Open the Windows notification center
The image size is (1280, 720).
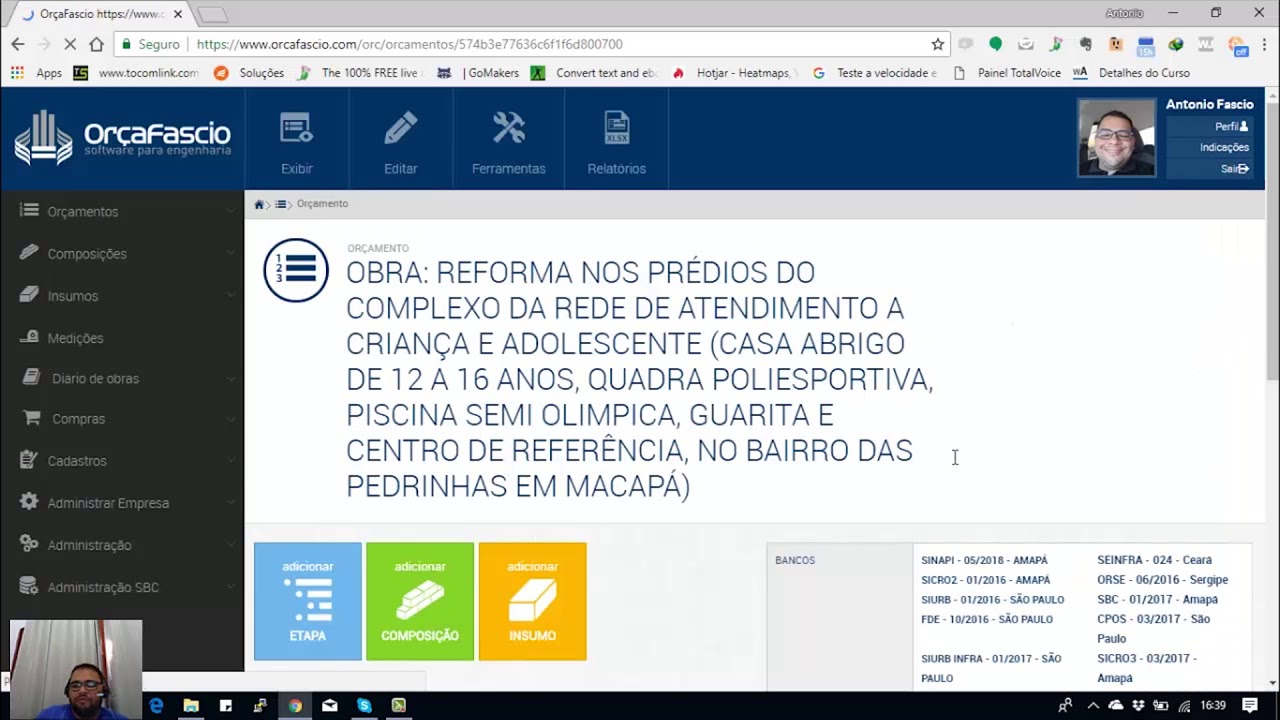[1250, 705]
